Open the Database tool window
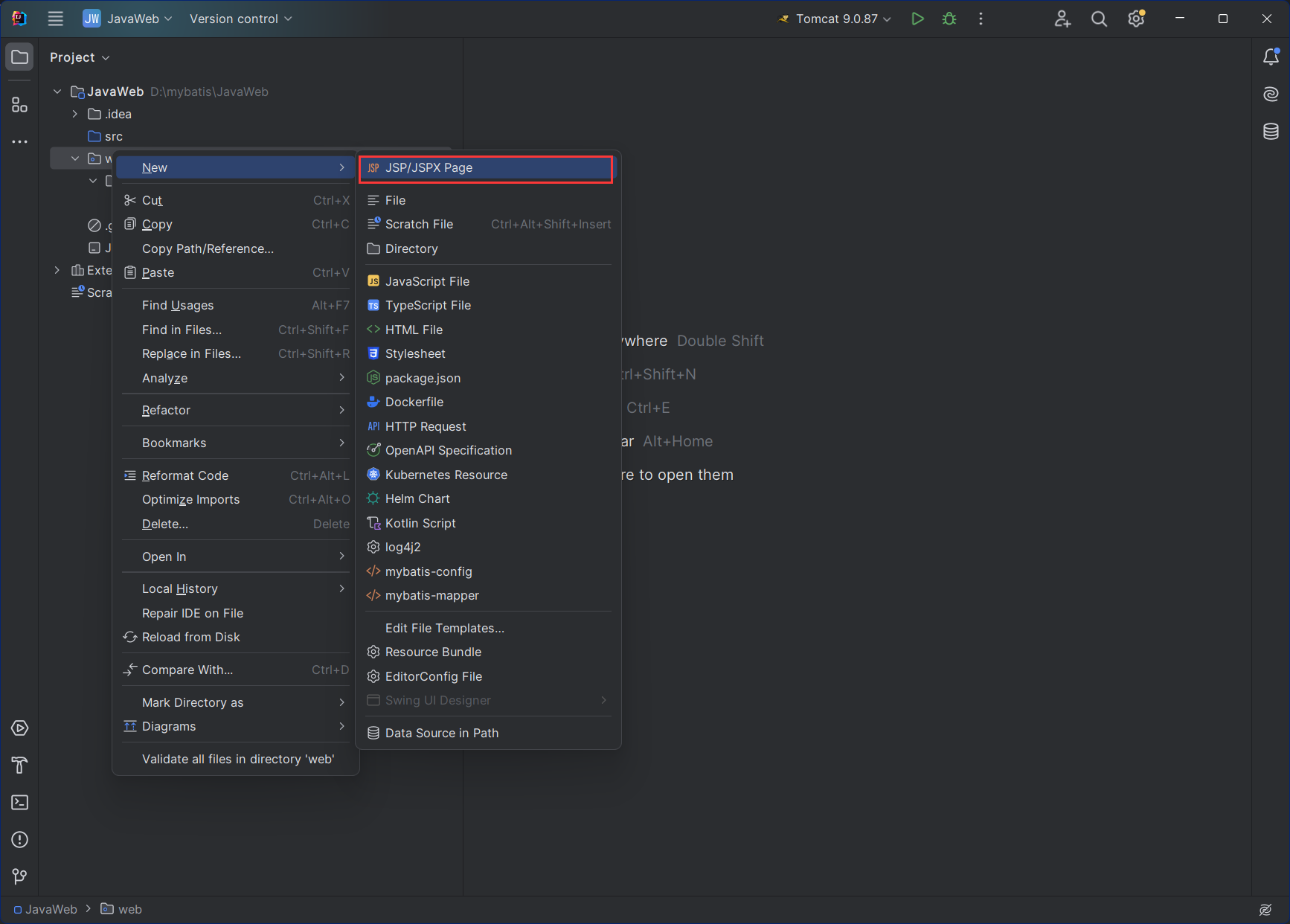 click(x=1271, y=132)
